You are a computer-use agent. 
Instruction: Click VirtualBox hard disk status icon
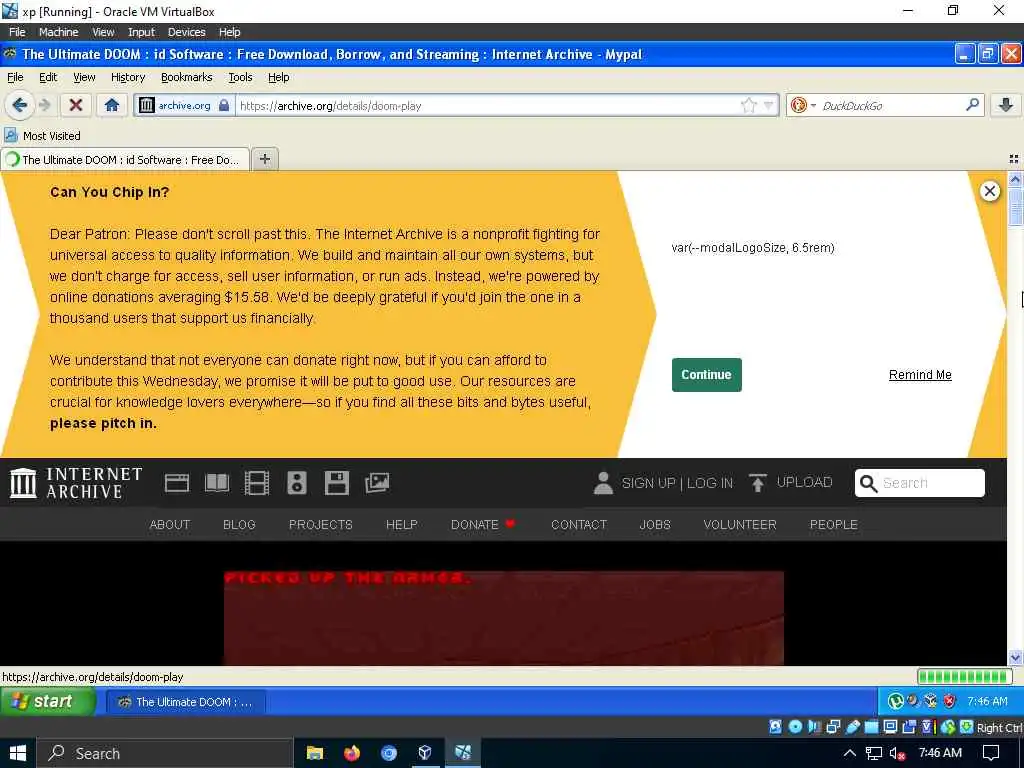click(775, 727)
